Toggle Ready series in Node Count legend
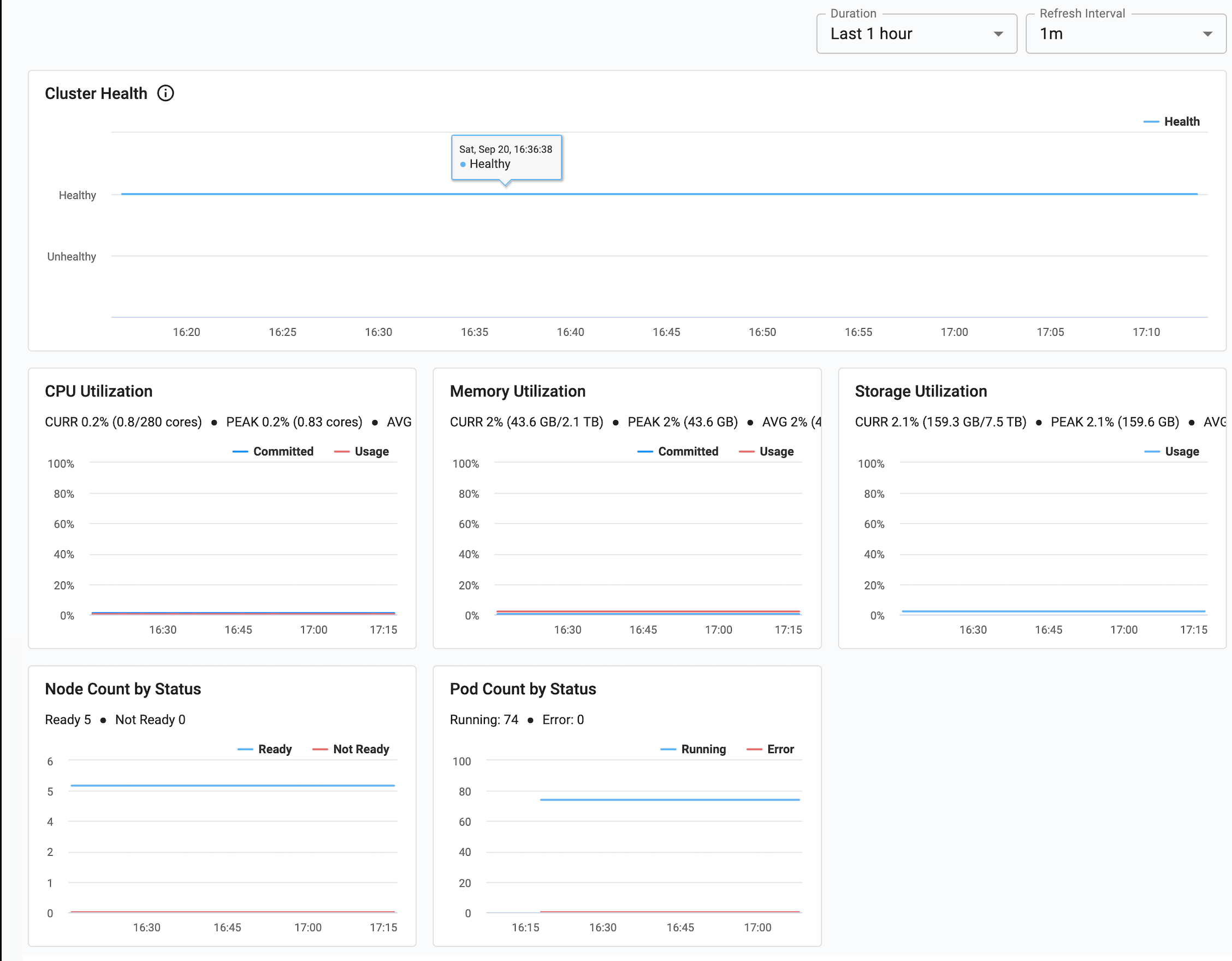 pos(274,750)
